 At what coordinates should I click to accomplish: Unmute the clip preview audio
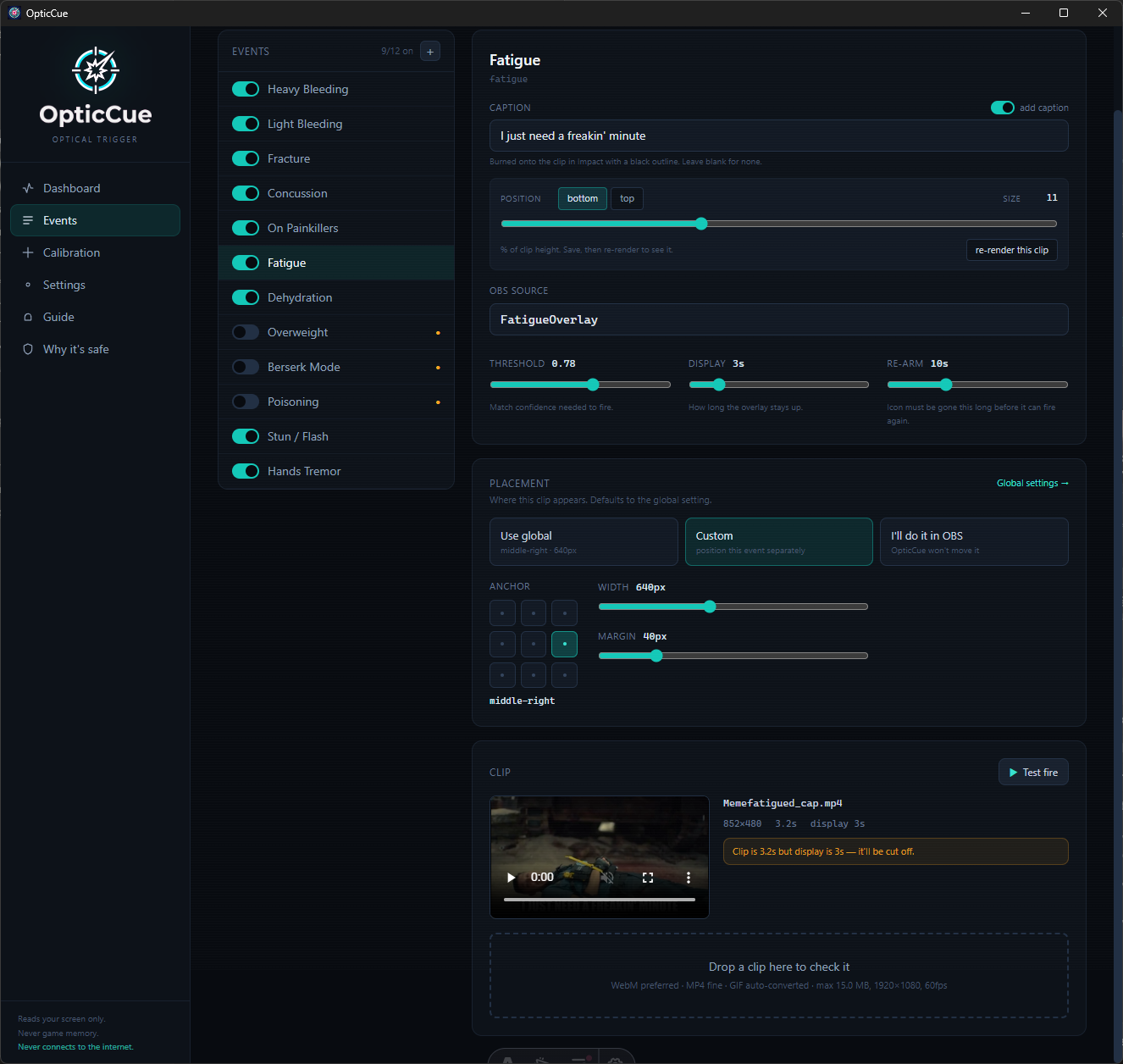coord(607,878)
